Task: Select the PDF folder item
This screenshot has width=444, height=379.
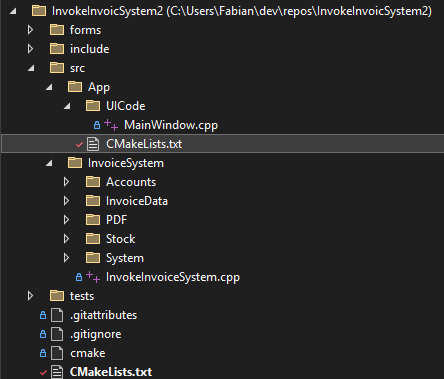Action: (116, 220)
